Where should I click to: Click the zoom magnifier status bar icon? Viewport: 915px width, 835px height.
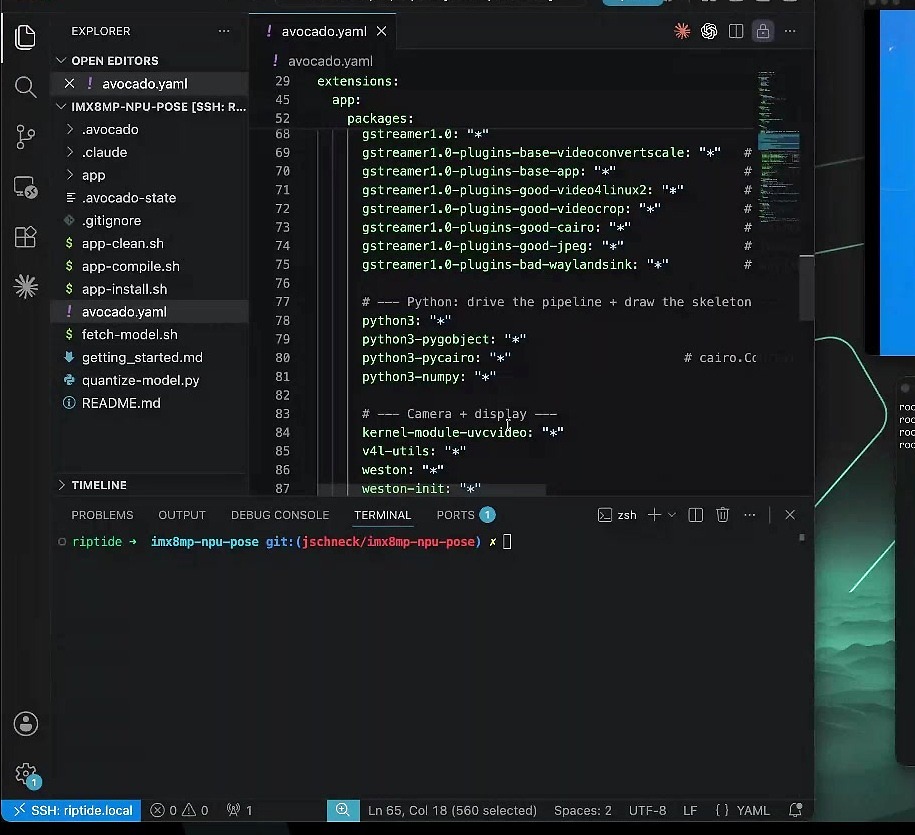click(343, 810)
